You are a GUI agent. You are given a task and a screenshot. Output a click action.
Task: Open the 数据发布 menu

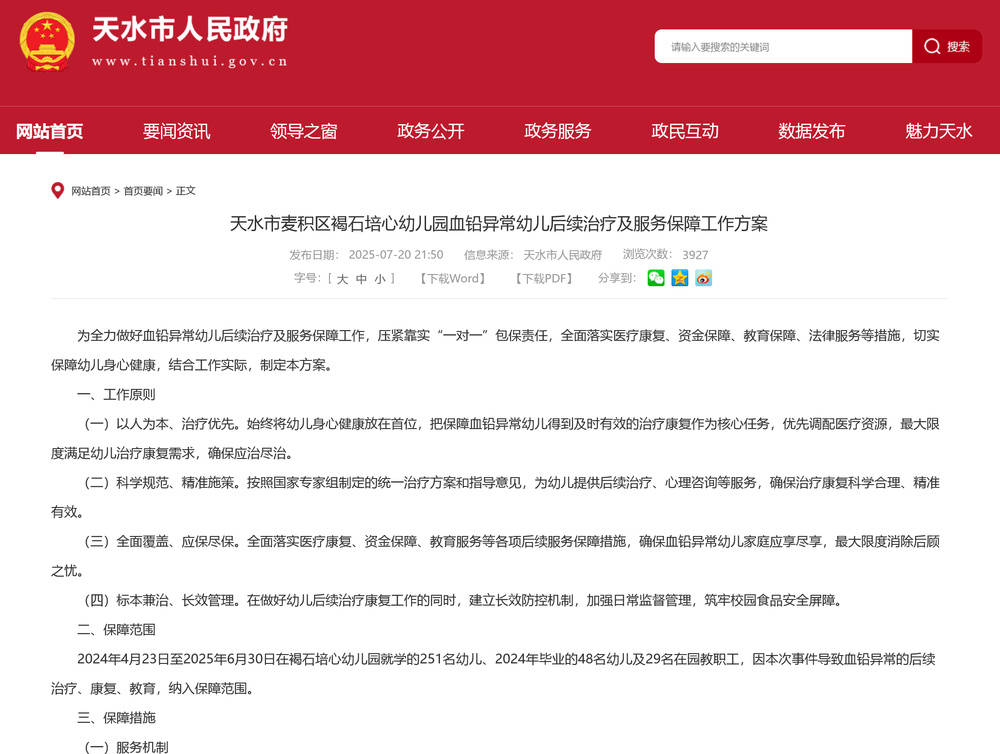[810, 131]
